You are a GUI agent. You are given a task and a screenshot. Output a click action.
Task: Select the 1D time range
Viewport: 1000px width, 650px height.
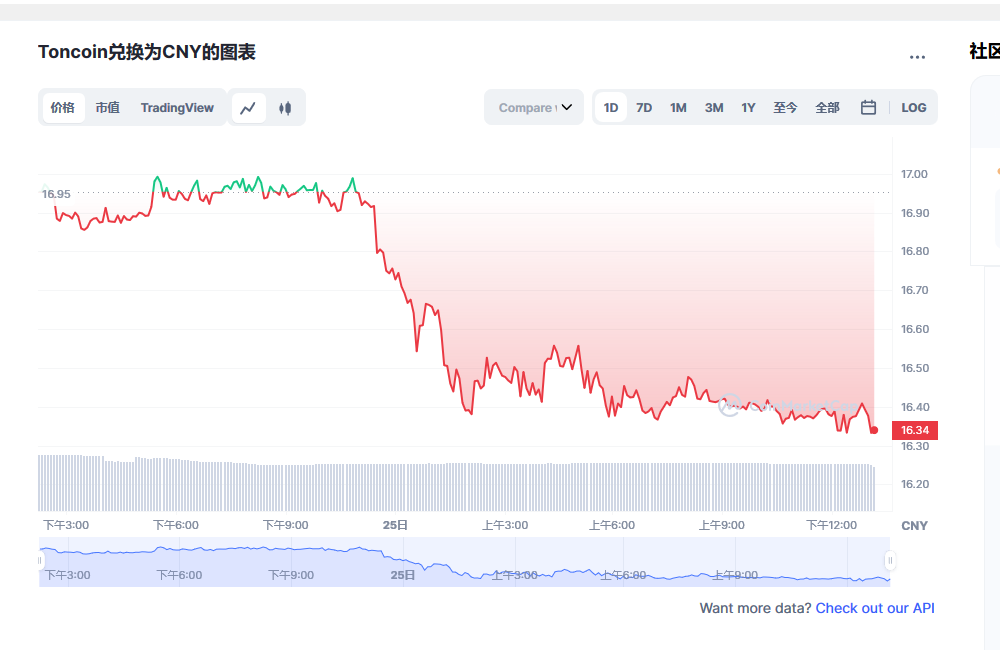(x=611, y=108)
